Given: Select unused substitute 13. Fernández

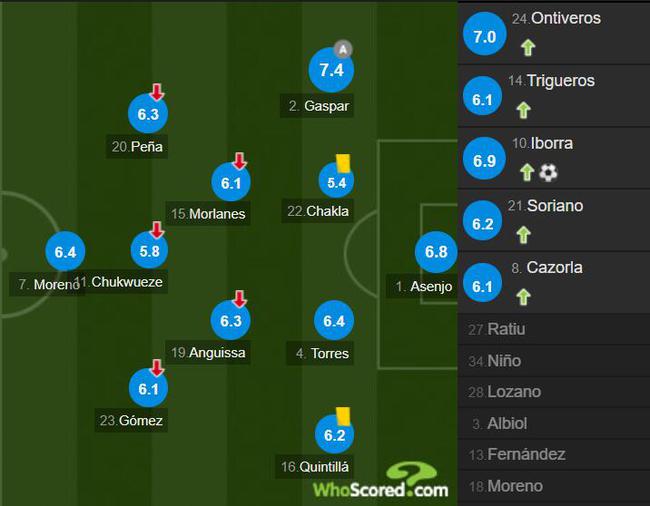Looking at the screenshot, I should click(553, 454).
